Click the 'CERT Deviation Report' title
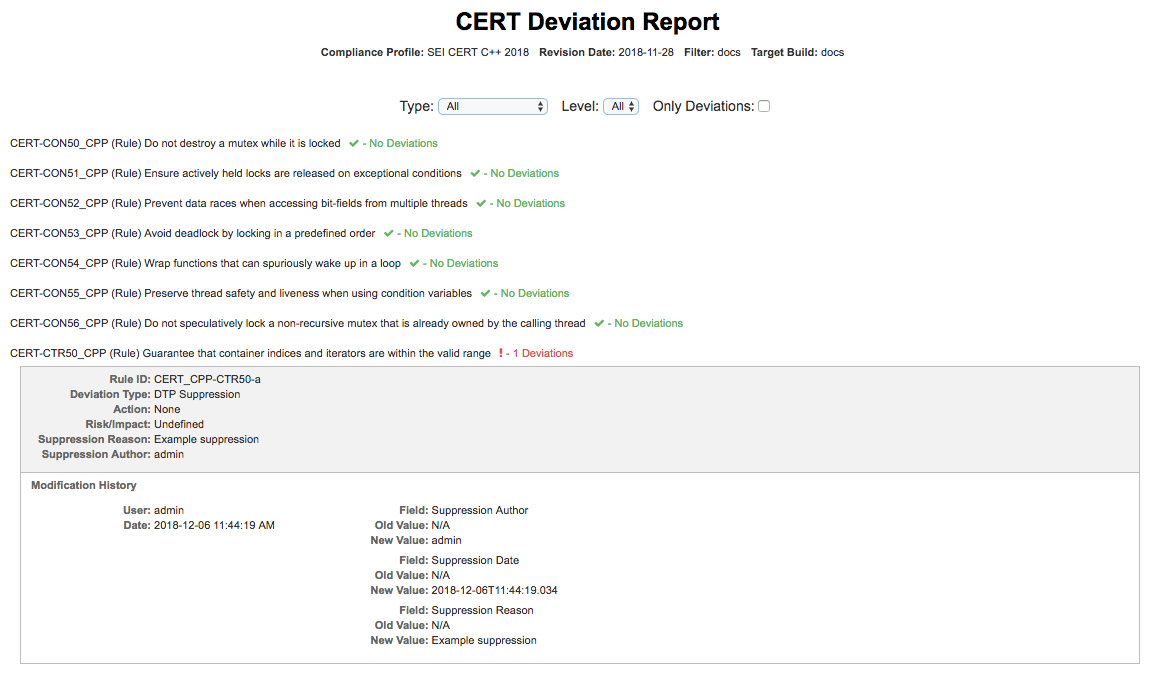The height and width of the screenshot is (685, 1150). click(587, 22)
